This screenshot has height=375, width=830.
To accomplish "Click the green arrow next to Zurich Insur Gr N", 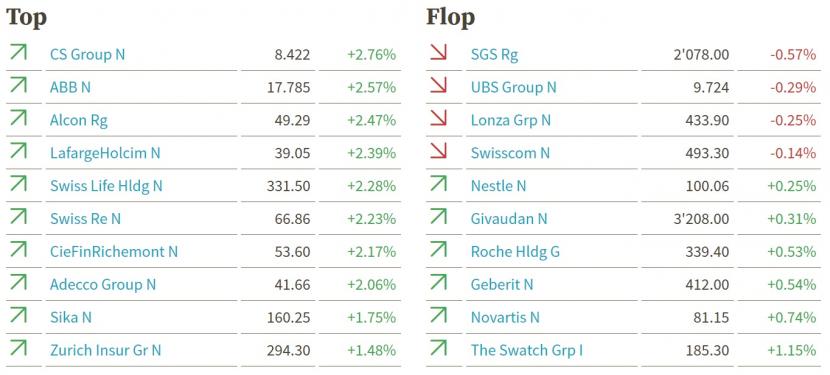I will [x=18, y=348].
